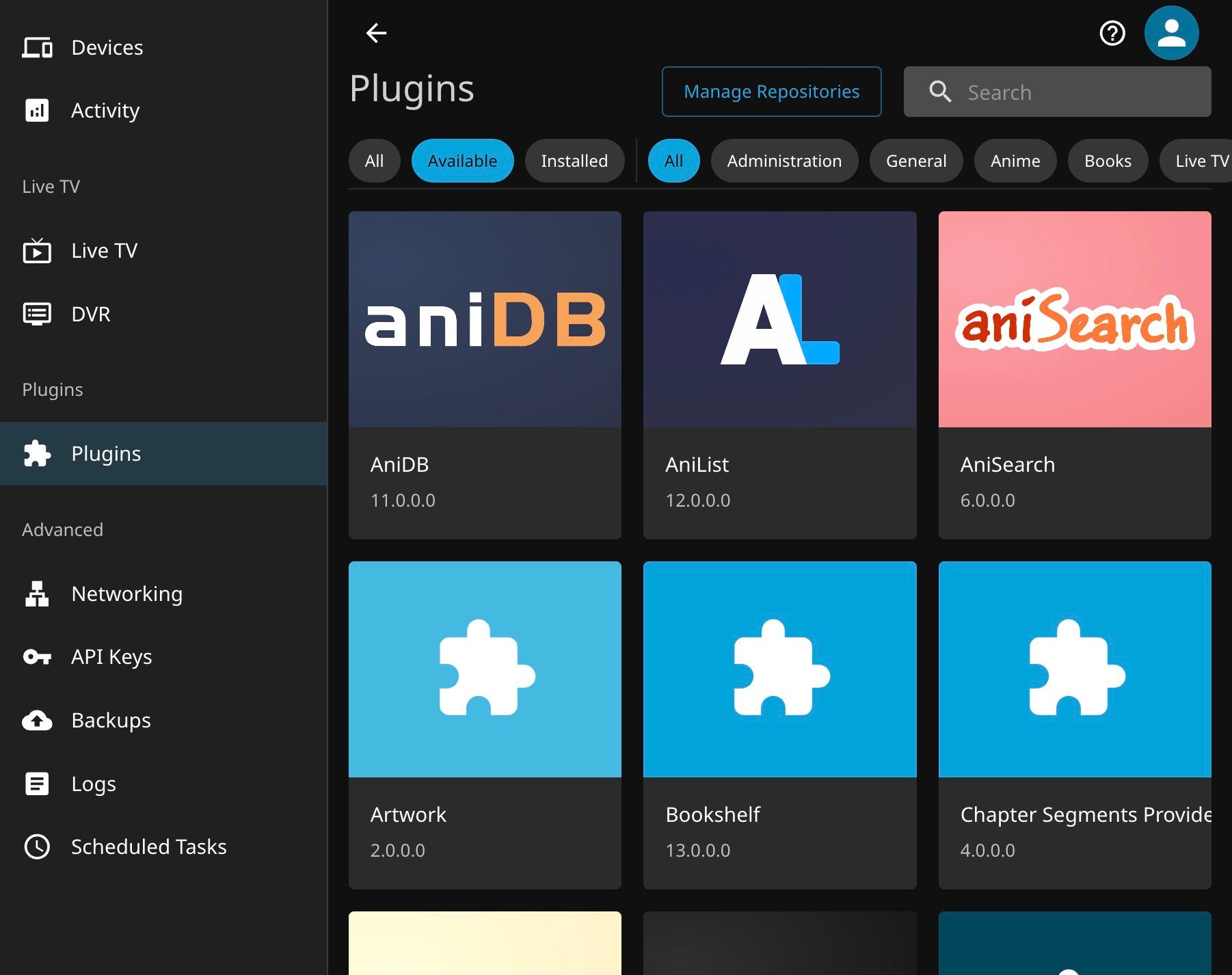Filter plugins by General category
1232x975 pixels.
[916, 161]
